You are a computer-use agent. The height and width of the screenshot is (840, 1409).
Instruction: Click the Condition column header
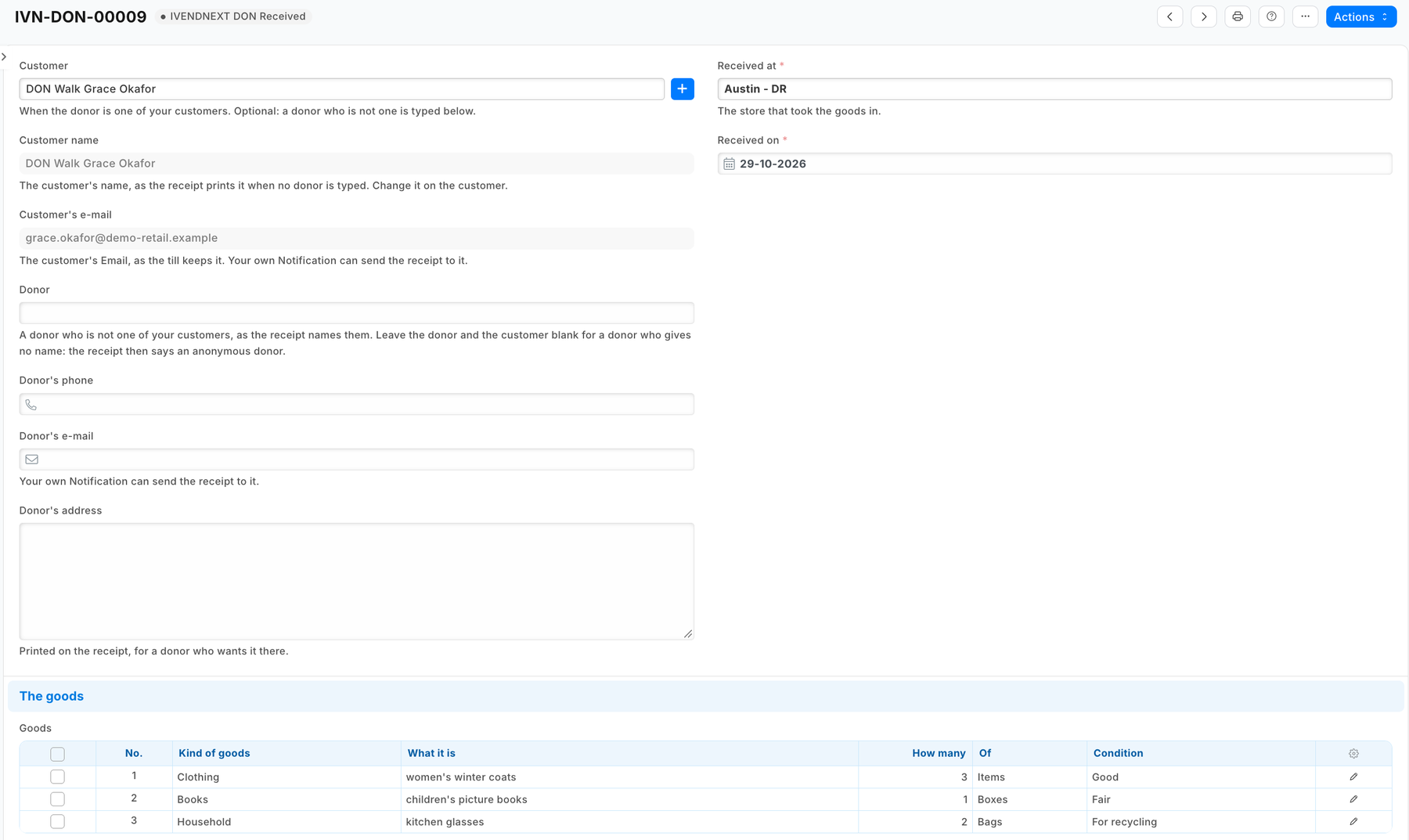pyautogui.click(x=1118, y=753)
